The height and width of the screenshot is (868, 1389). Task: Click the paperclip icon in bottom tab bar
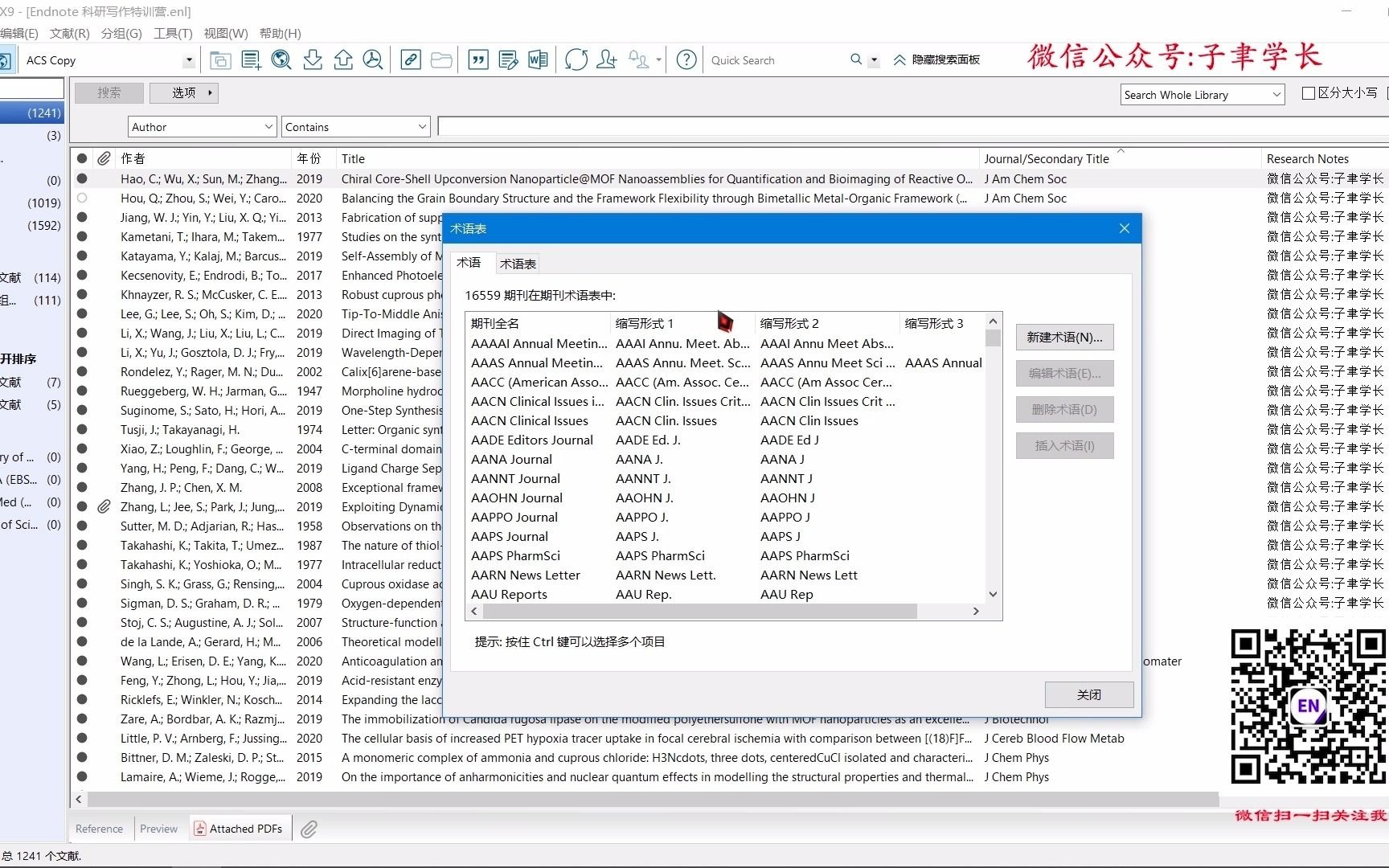coord(309,829)
